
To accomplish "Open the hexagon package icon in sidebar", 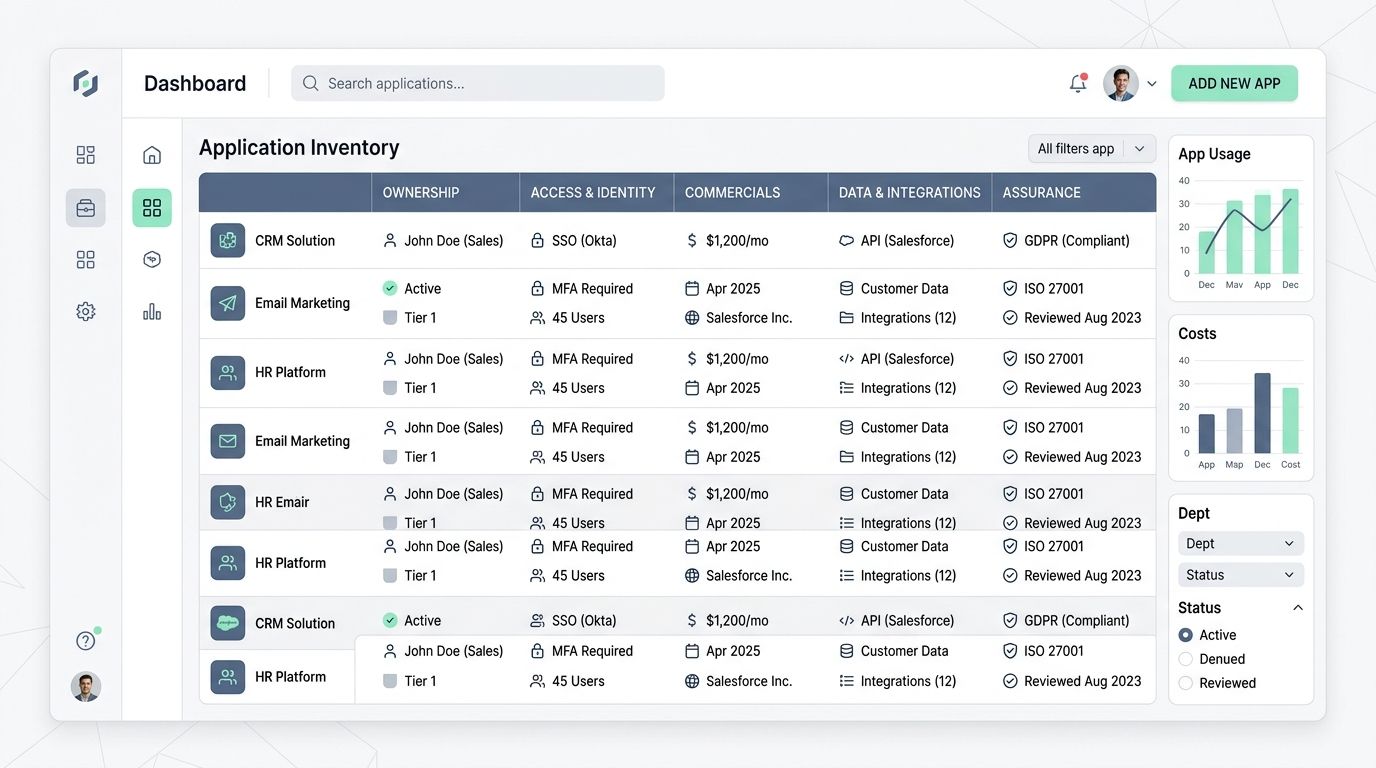I will tap(152, 260).
